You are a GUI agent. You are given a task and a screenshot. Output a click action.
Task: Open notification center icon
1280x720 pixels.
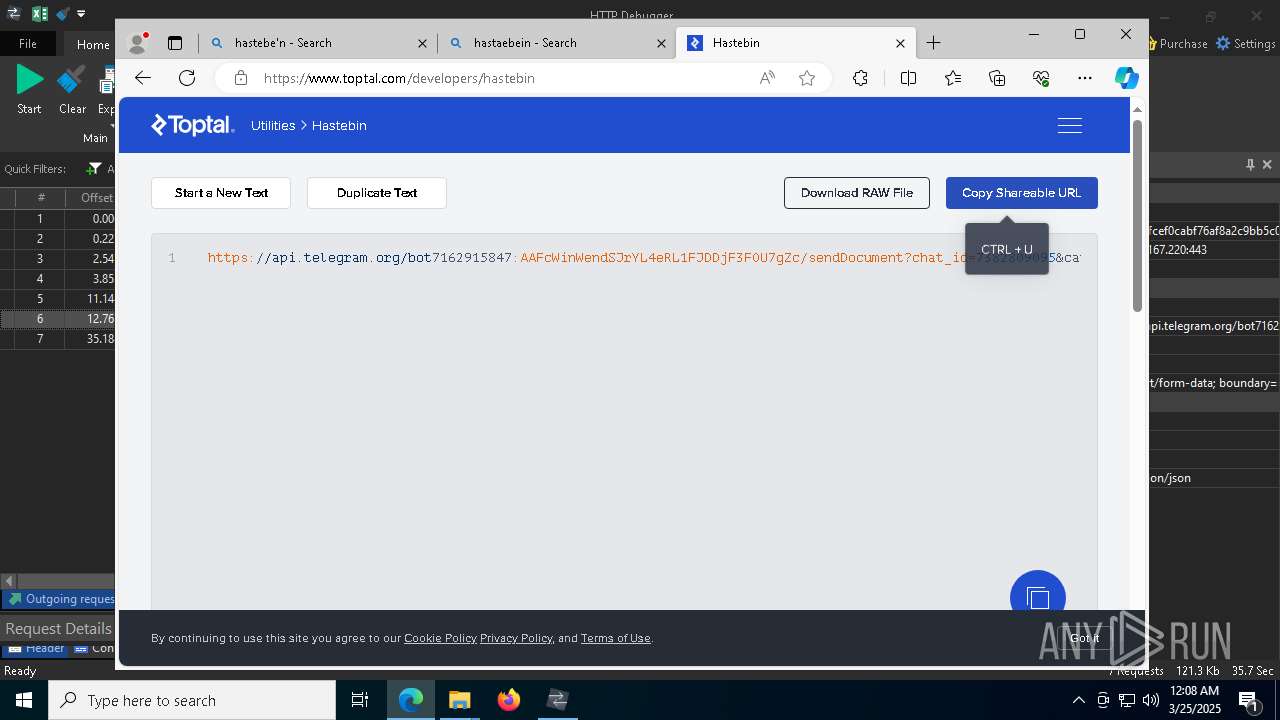tap(1248, 700)
